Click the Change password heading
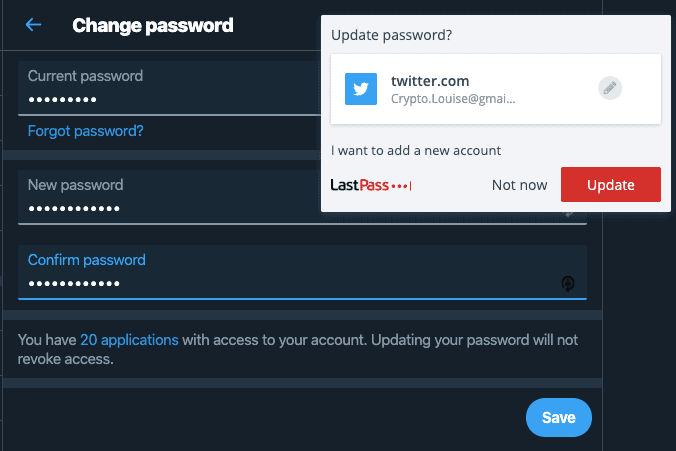Viewport: 676px width, 451px height. (x=153, y=25)
